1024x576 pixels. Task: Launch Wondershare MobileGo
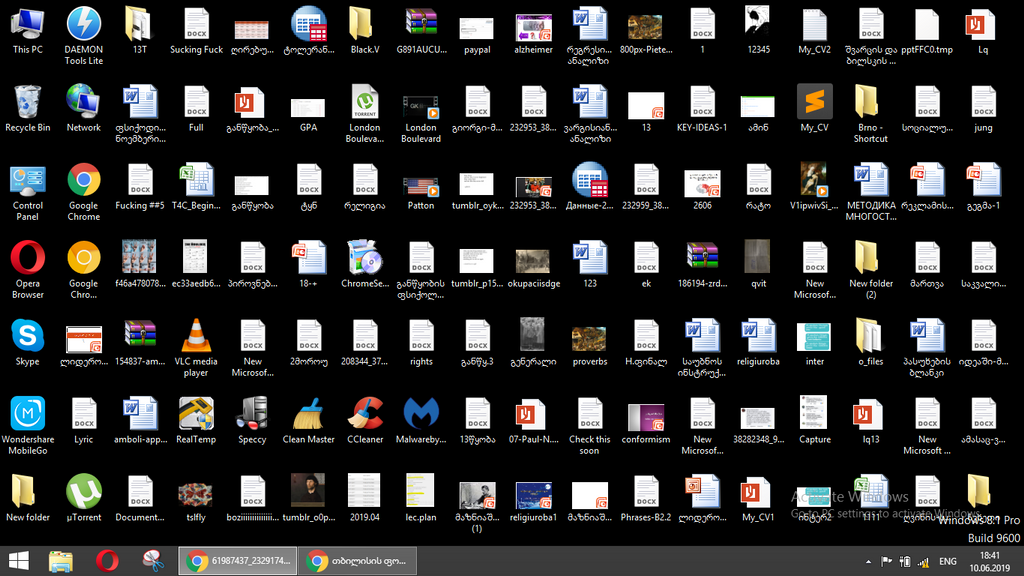(27, 426)
